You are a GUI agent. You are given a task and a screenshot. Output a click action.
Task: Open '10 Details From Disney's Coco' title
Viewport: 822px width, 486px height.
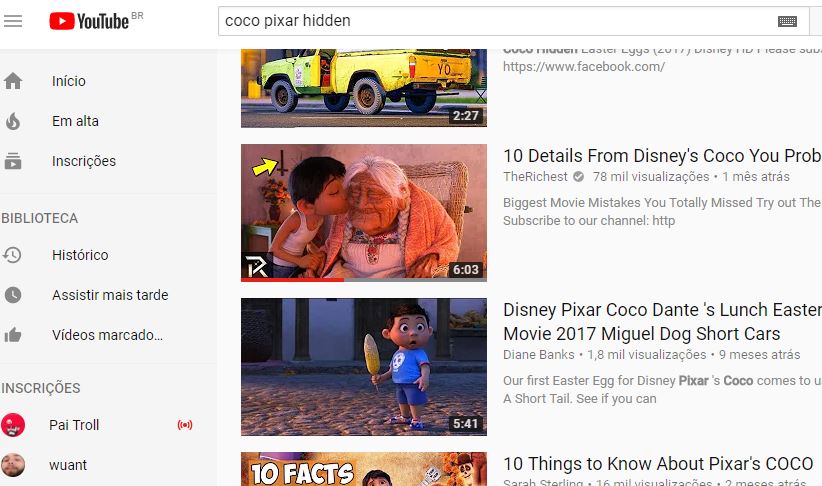662,156
